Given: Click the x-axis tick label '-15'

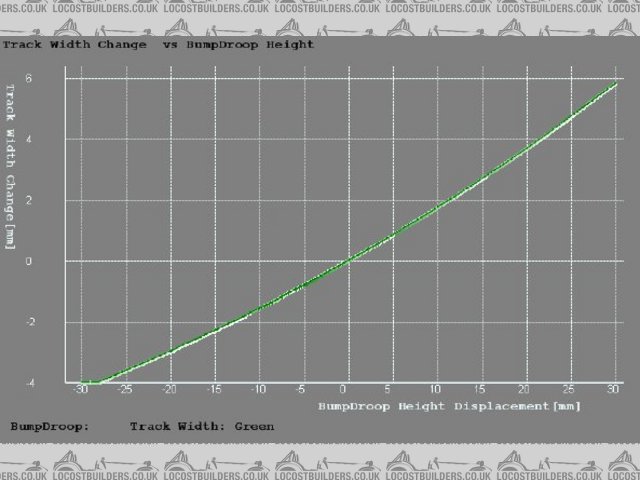Looking at the screenshot, I should tap(214, 391).
